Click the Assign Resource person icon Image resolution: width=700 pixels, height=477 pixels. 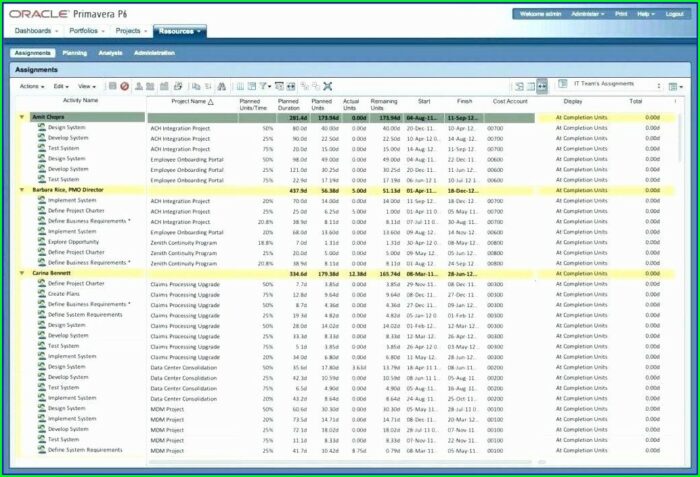click(x=139, y=86)
